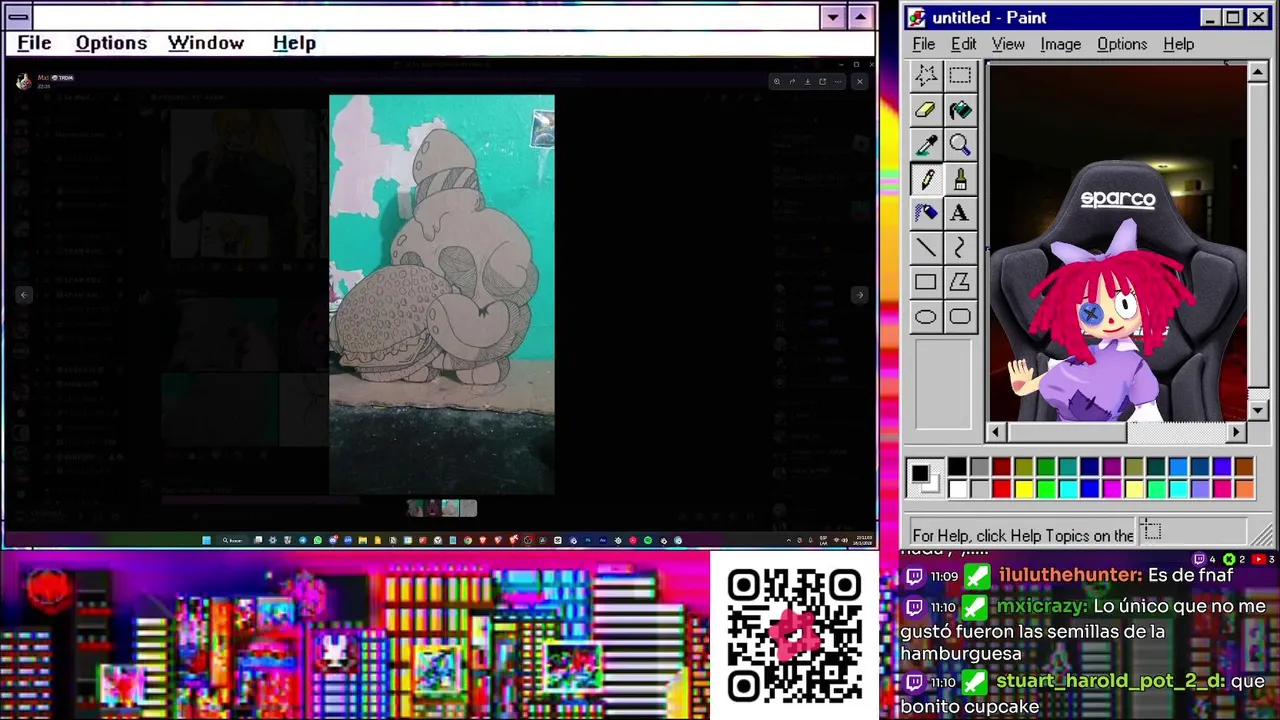Pick the dark red palette color
This screenshot has height=720, width=1280.
[x=1001, y=467]
